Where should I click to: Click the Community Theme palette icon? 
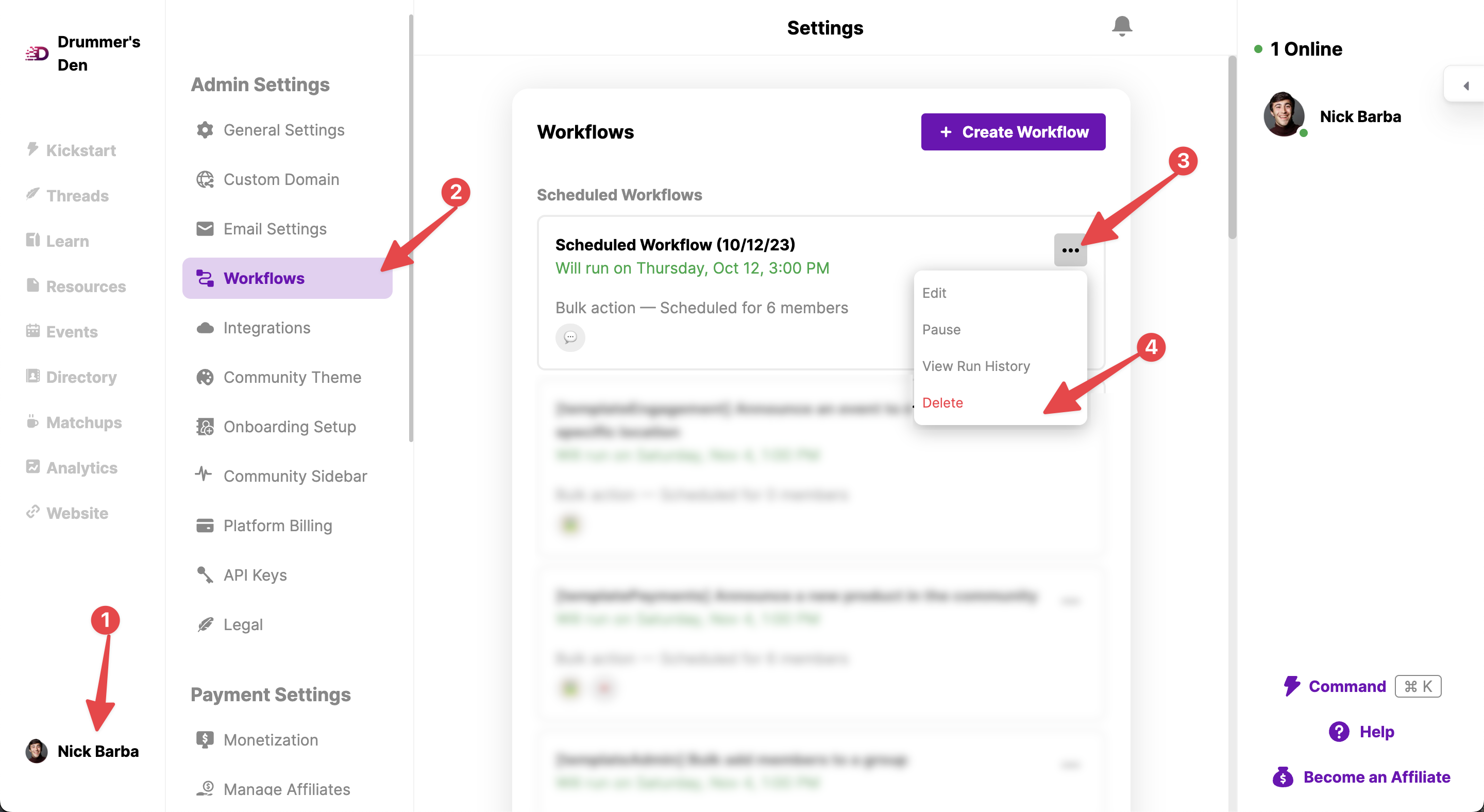pyautogui.click(x=205, y=377)
